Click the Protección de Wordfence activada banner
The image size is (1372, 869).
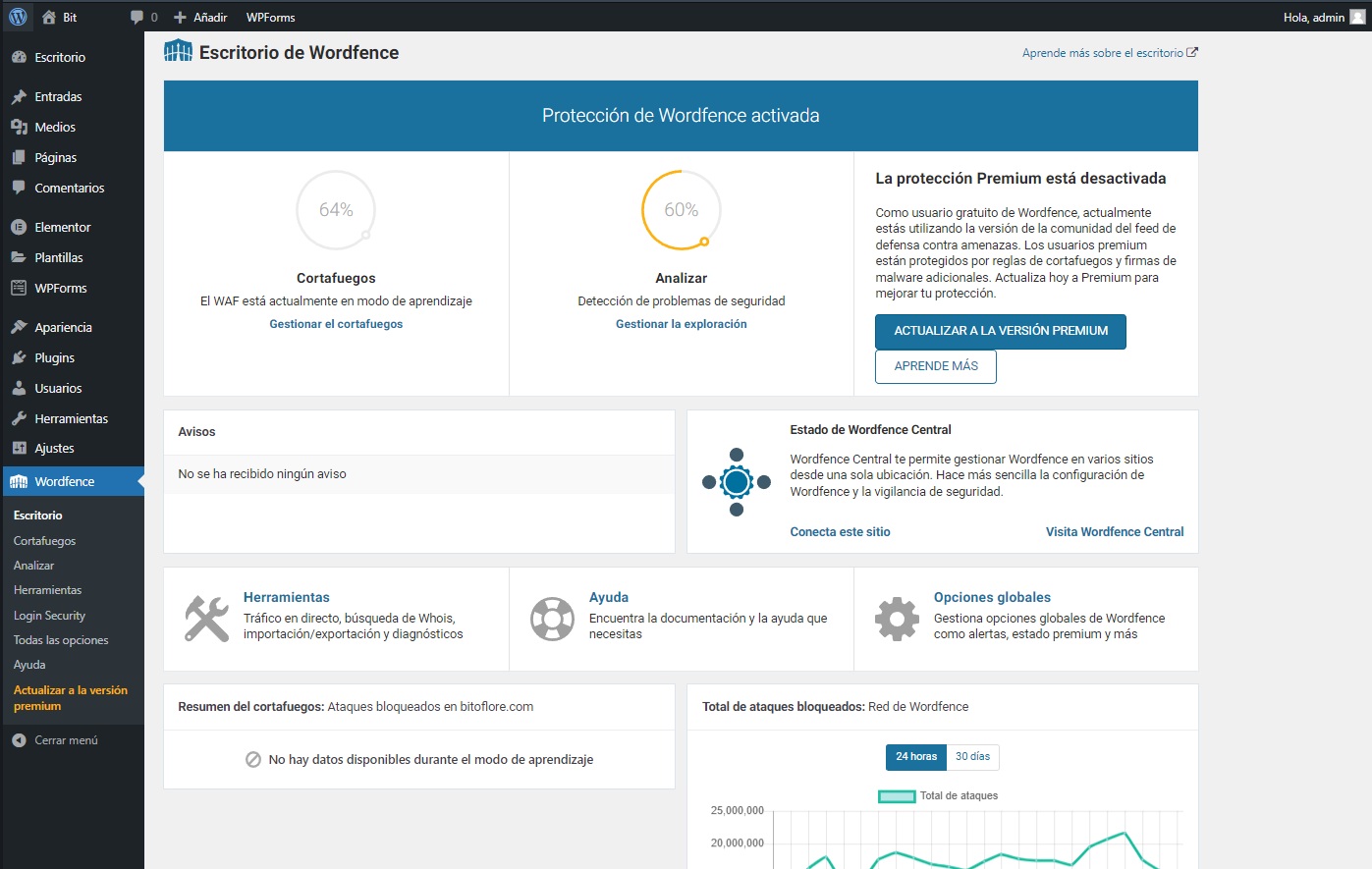click(681, 116)
